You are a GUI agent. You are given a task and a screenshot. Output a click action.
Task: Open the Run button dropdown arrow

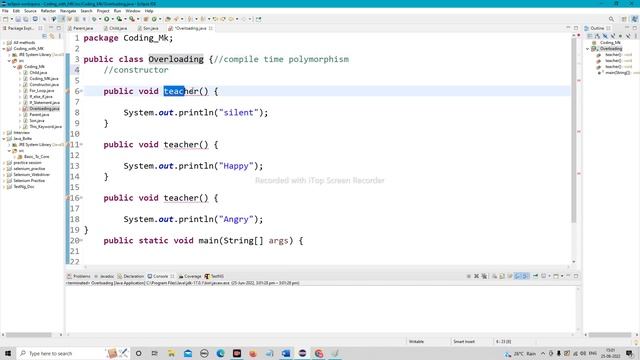113,19
